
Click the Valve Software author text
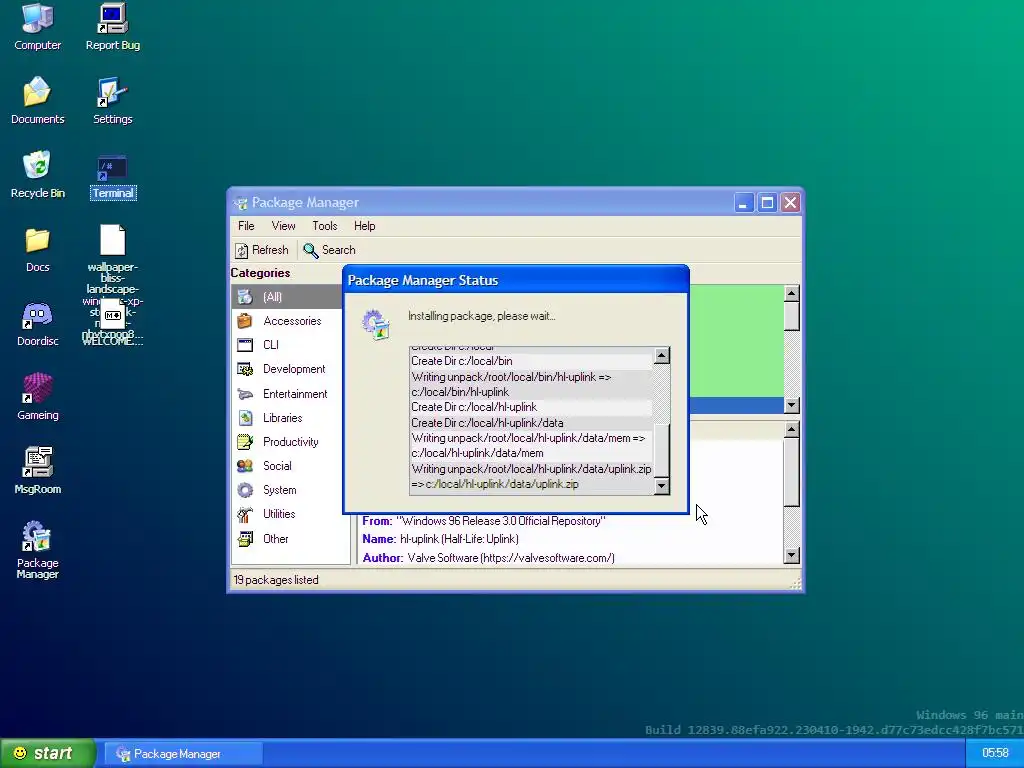(x=511, y=558)
